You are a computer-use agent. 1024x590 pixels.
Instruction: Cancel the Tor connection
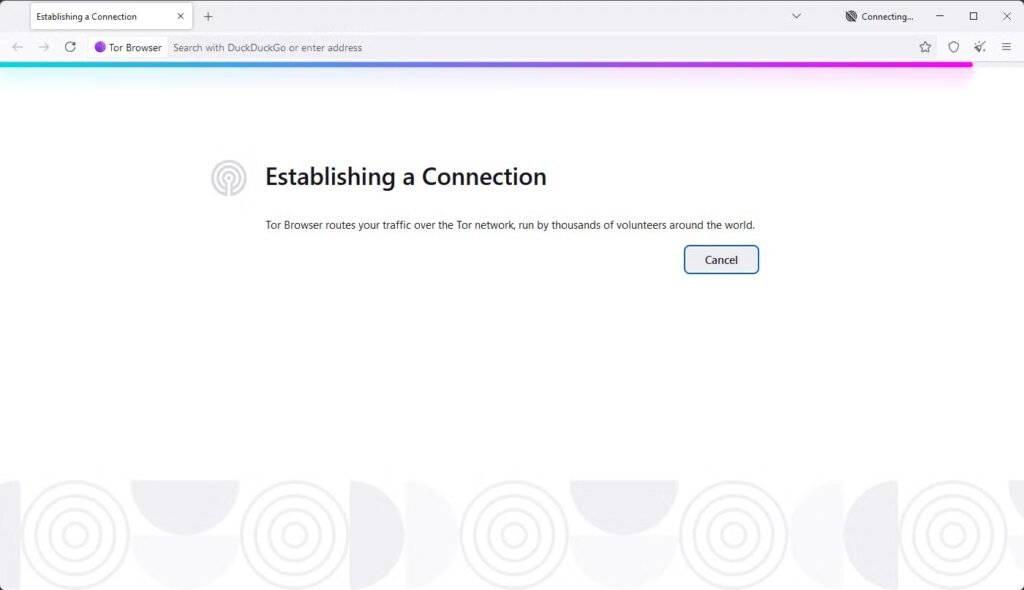point(721,259)
